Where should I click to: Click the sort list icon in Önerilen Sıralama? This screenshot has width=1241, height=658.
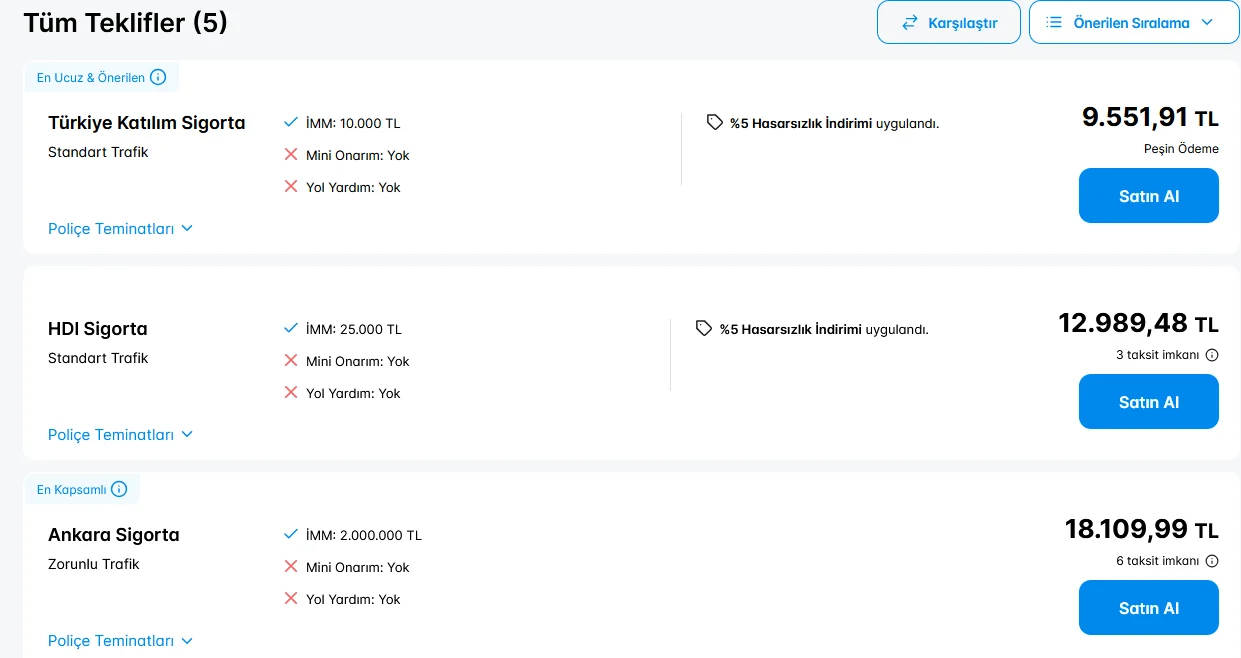coord(1054,22)
